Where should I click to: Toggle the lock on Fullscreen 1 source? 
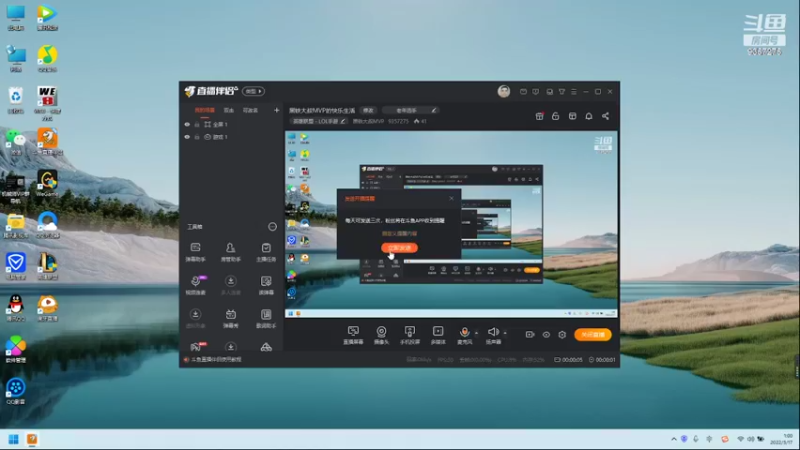tap(197, 124)
